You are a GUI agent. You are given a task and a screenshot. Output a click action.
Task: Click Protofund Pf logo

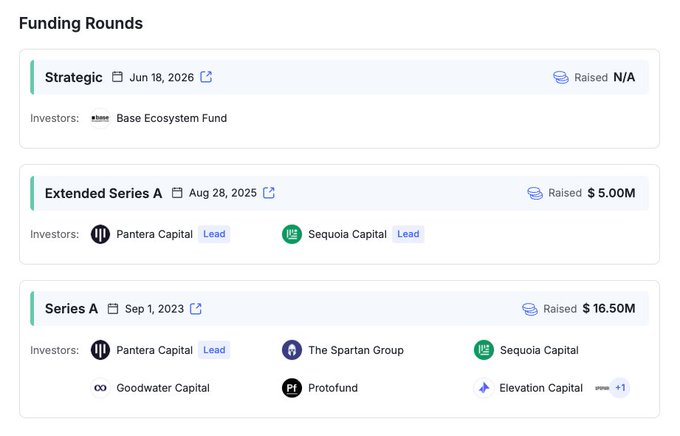292,388
